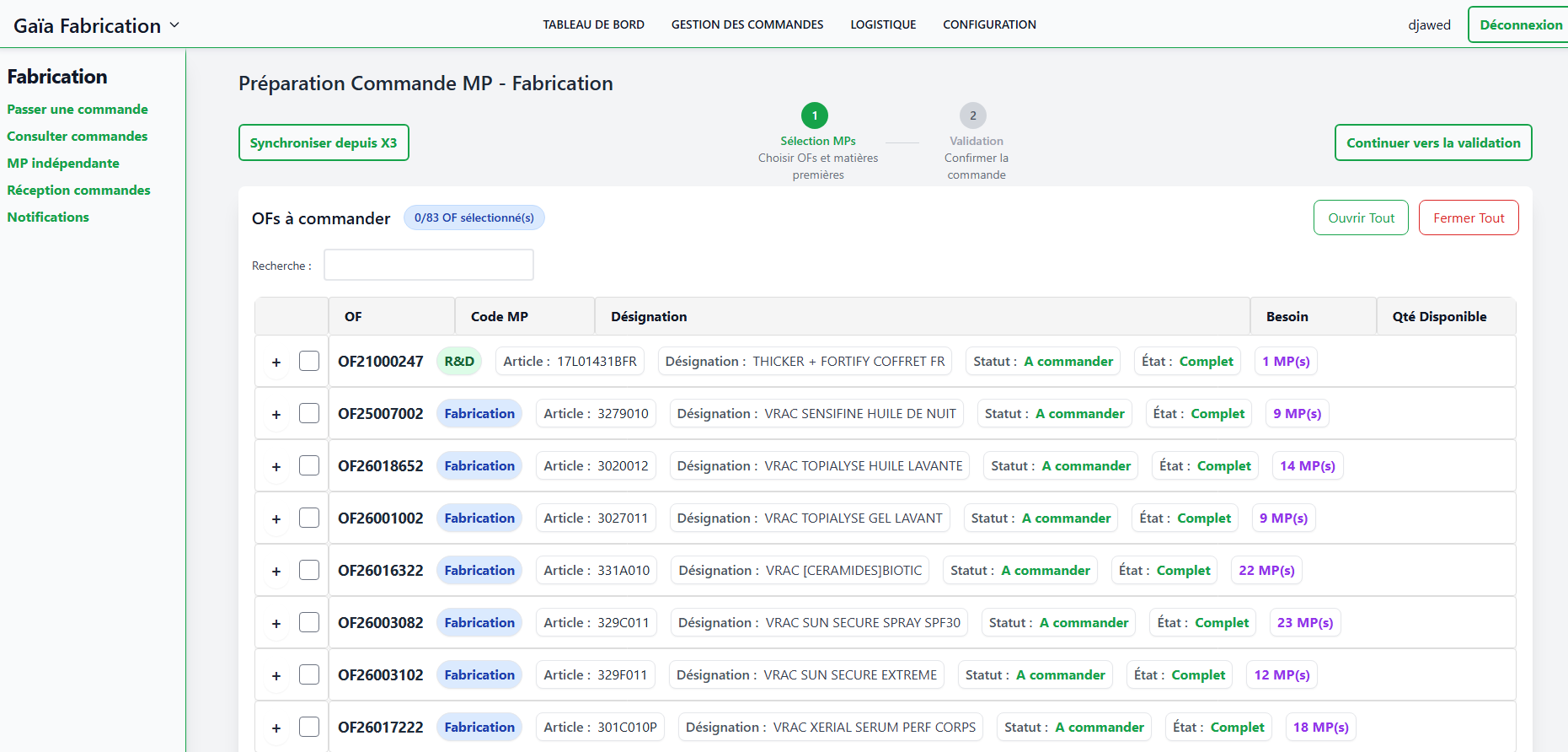Image resolution: width=1568 pixels, height=752 pixels.
Task: Tick checkbox for OF26003102
Action: pyautogui.click(x=309, y=674)
